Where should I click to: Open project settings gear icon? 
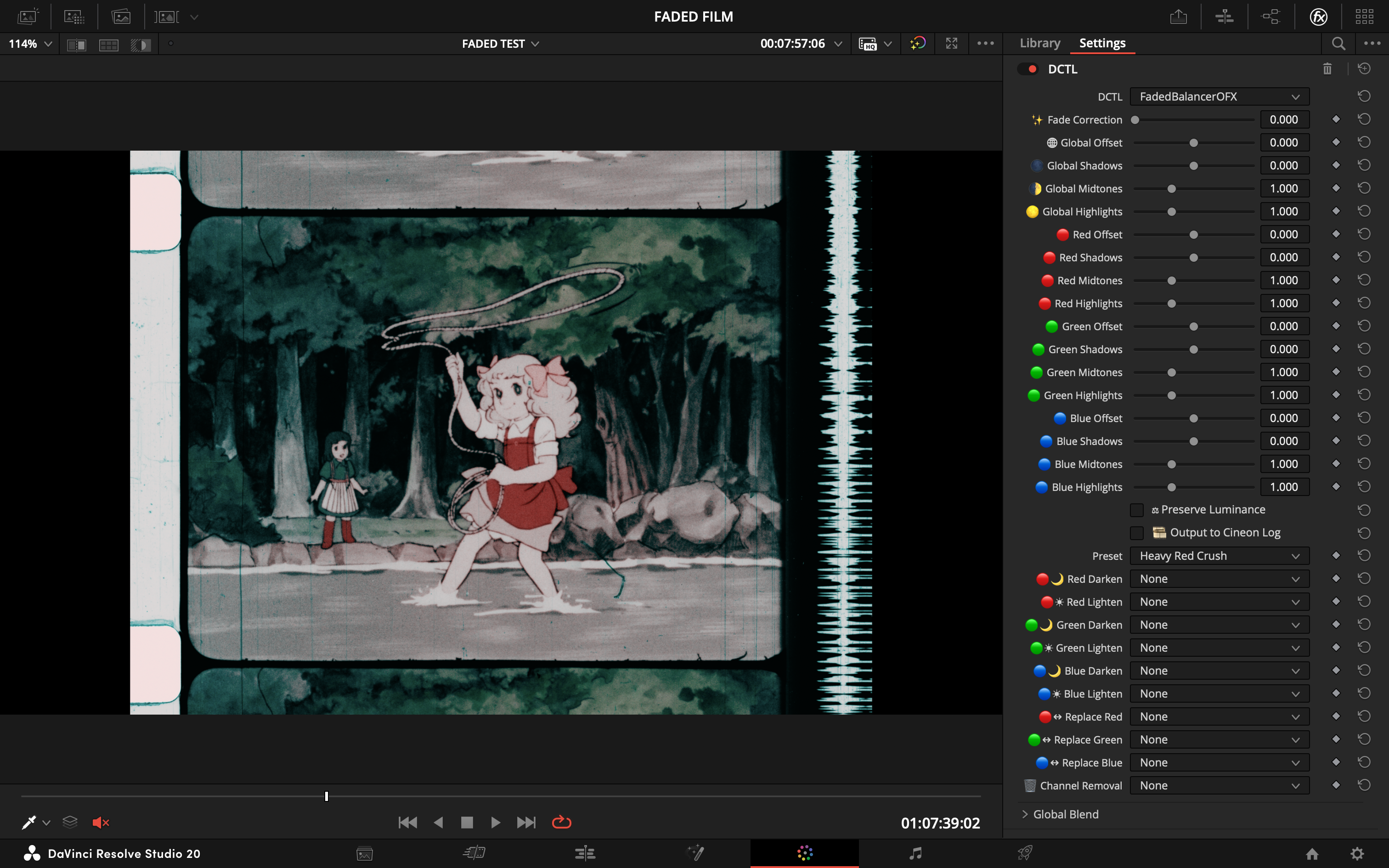click(1357, 854)
